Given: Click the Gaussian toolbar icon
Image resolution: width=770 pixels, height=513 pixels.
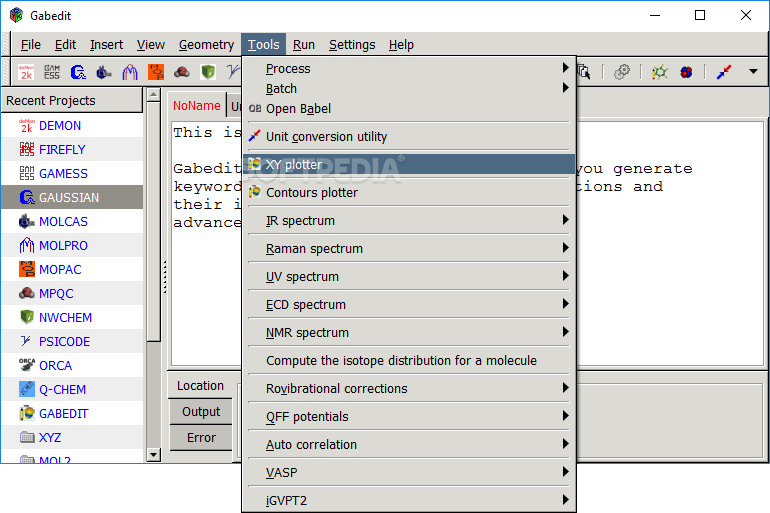Looking at the screenshot, I should coord(78,72).
